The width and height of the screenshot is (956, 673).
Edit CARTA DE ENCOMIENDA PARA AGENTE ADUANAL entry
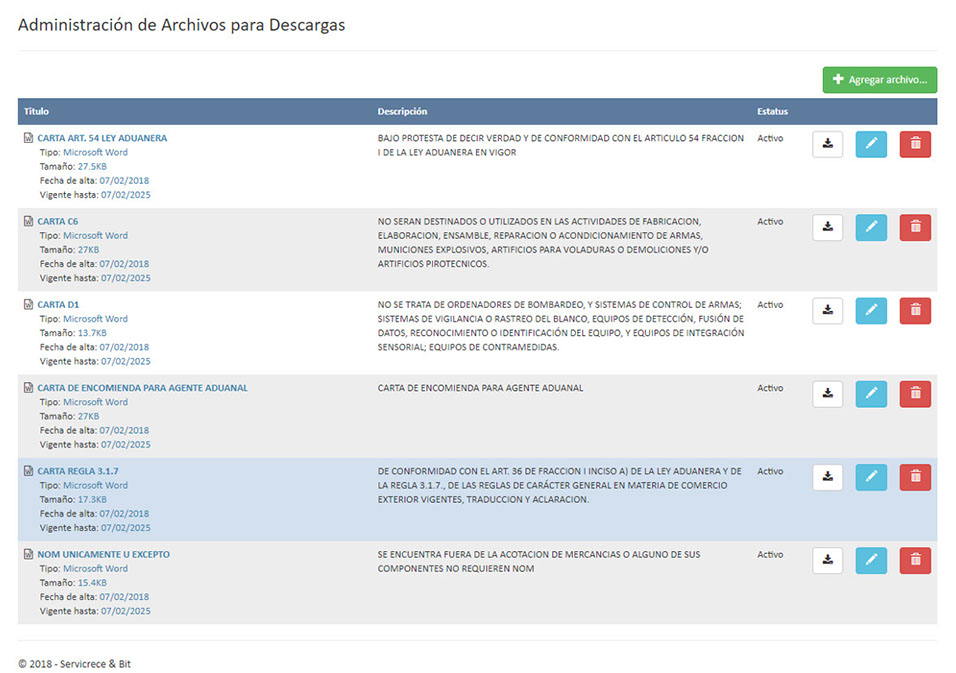click(871, 394)
